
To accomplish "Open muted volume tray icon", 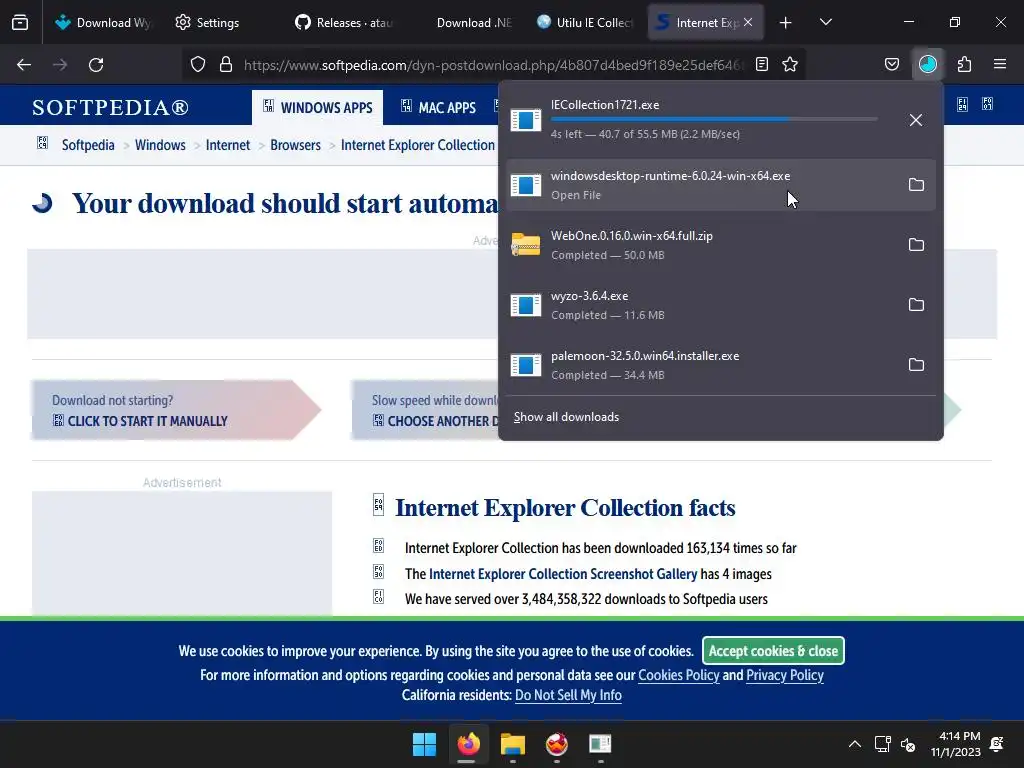I will pyautogui.click(x=908, y=744).
